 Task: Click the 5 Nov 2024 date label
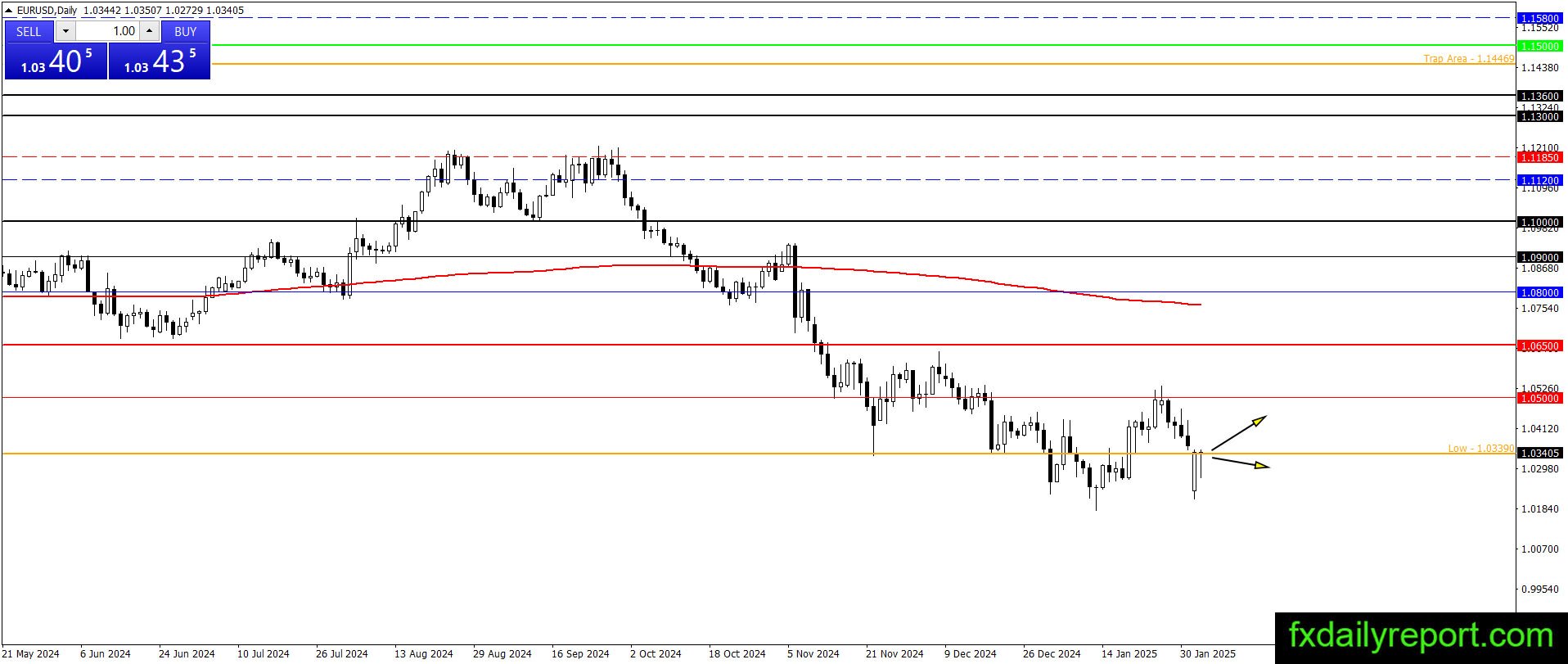813,653
